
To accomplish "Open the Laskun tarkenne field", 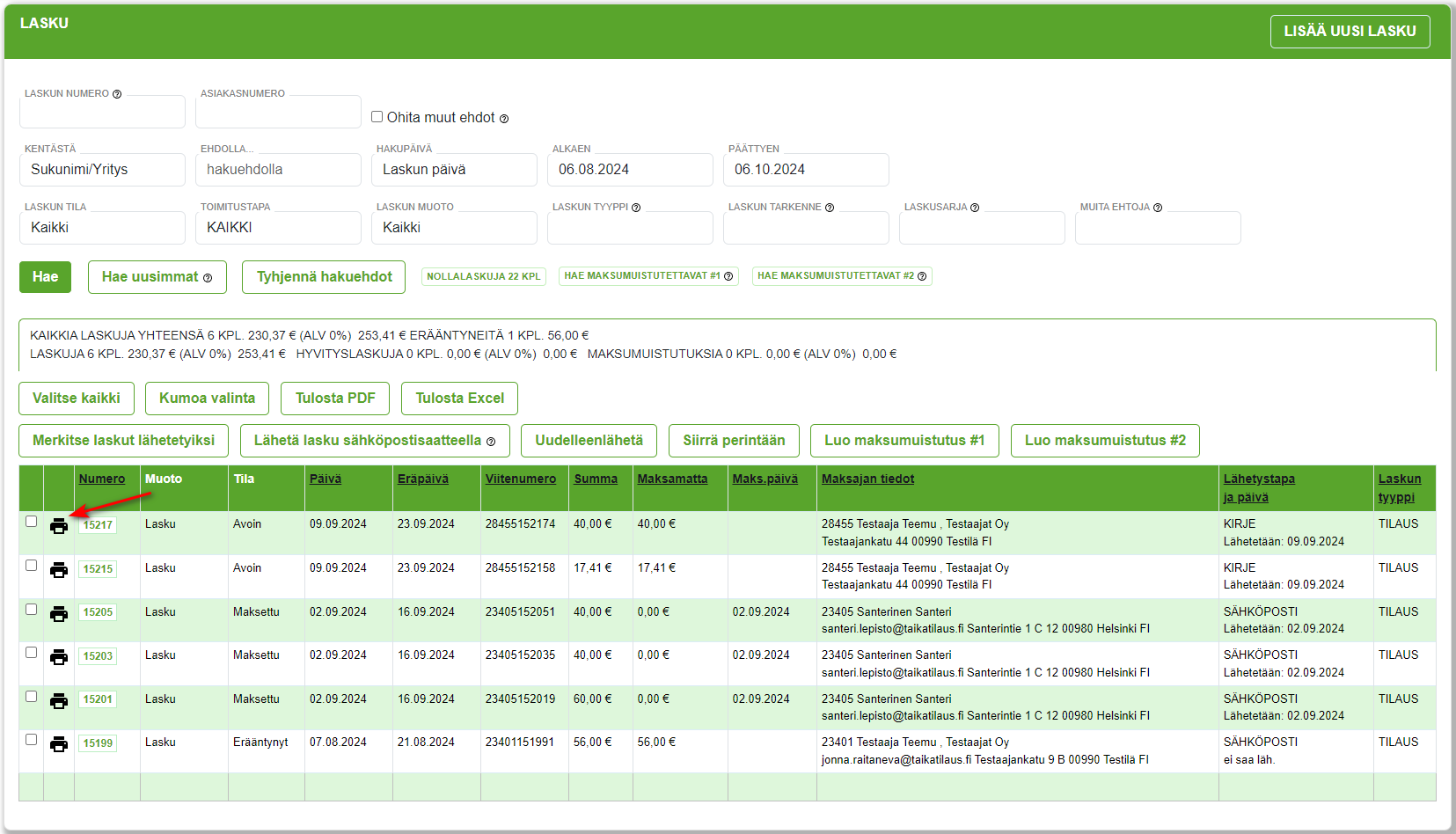I will [x=806, y=228].
